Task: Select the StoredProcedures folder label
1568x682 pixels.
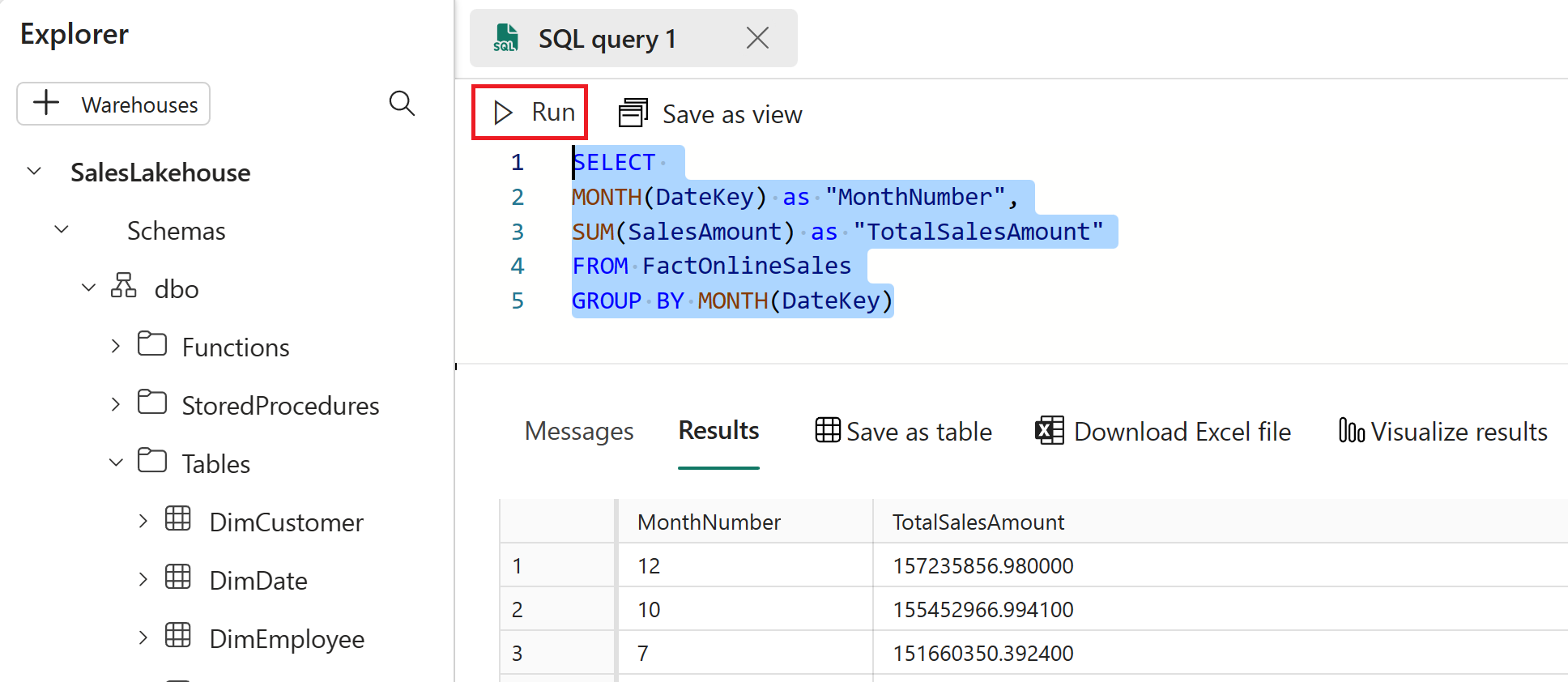Action: point(280,406)
